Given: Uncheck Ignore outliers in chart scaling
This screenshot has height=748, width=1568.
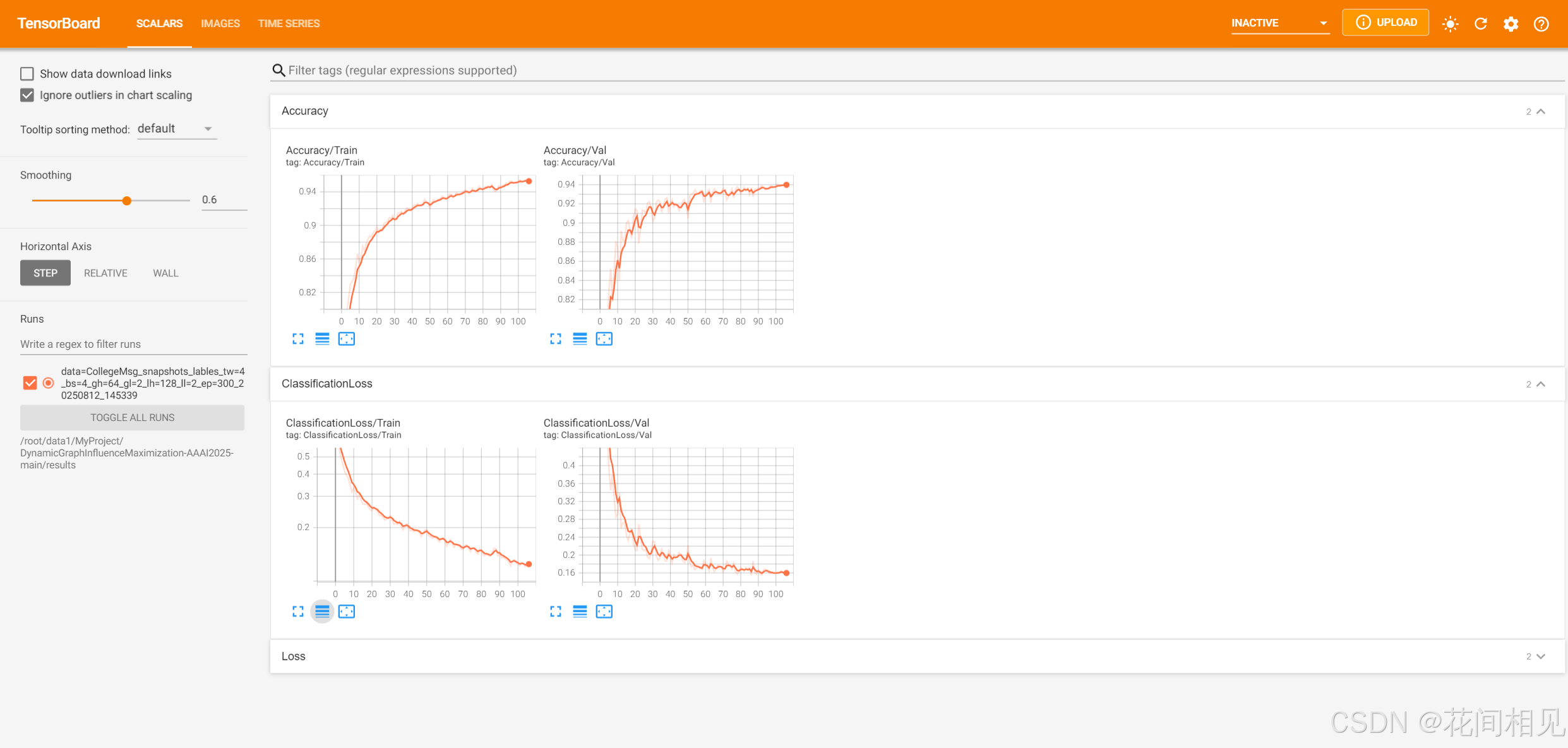Looking at the screenshot, I should pyautogui.click(x=27, y=95).
